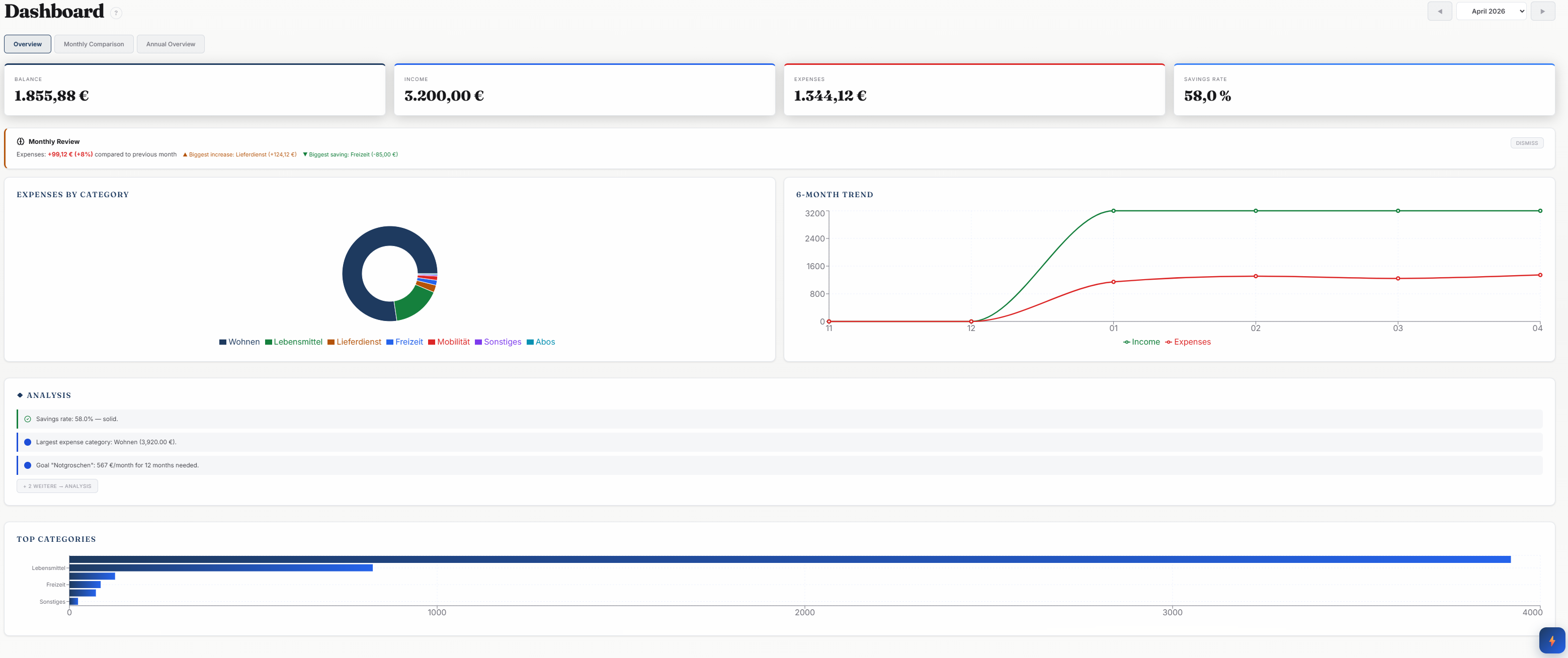
Task: Click the Income card showing 3.200,00 €
Action: pyautogui.click(x=585, y=90)
